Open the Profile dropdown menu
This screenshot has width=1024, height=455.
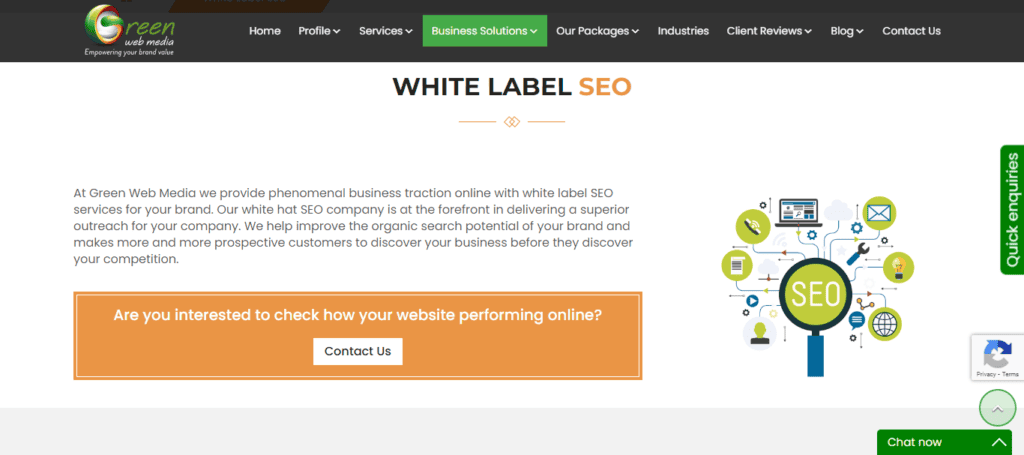pos(319,31)
